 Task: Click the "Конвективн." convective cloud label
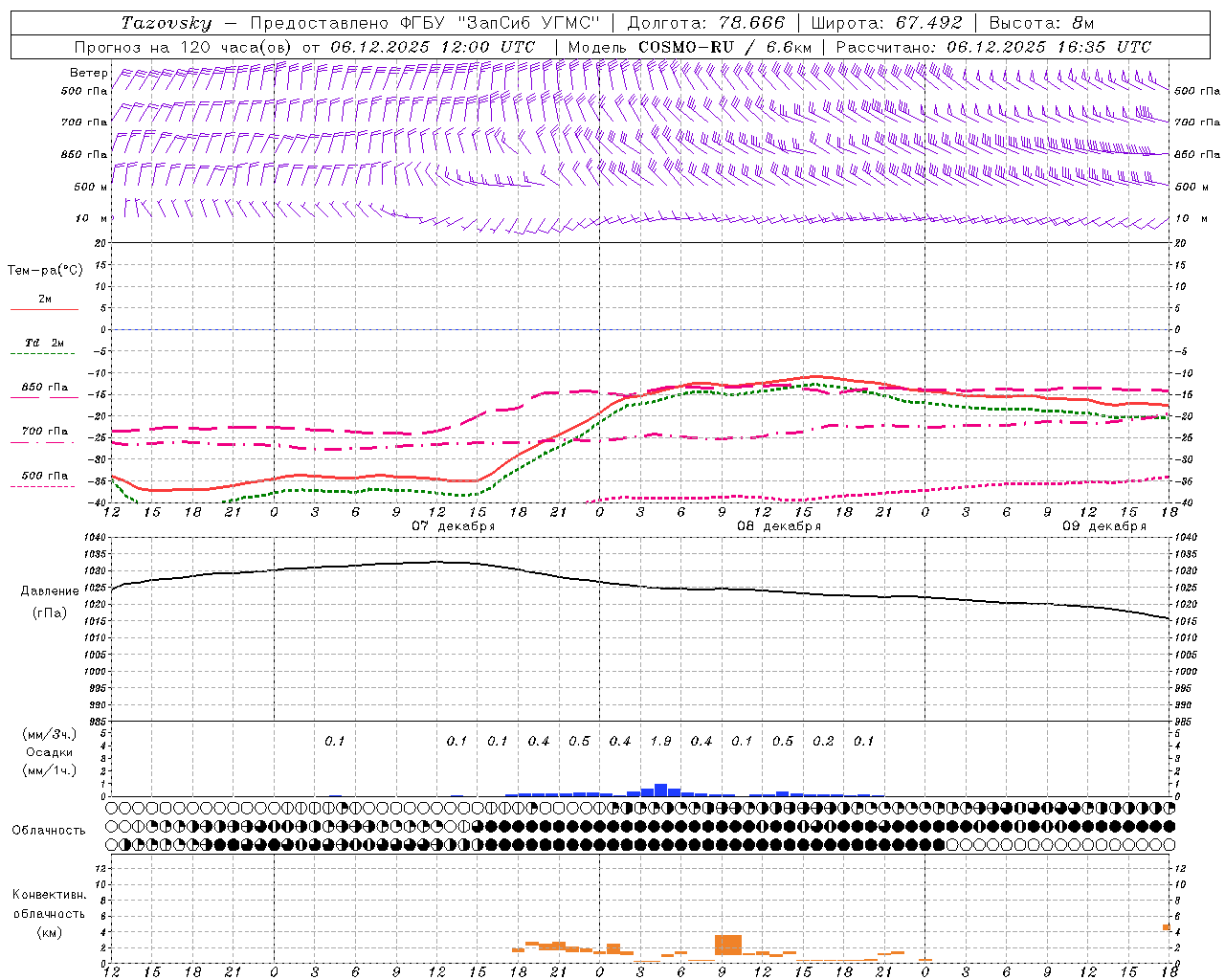pos(49,895)
